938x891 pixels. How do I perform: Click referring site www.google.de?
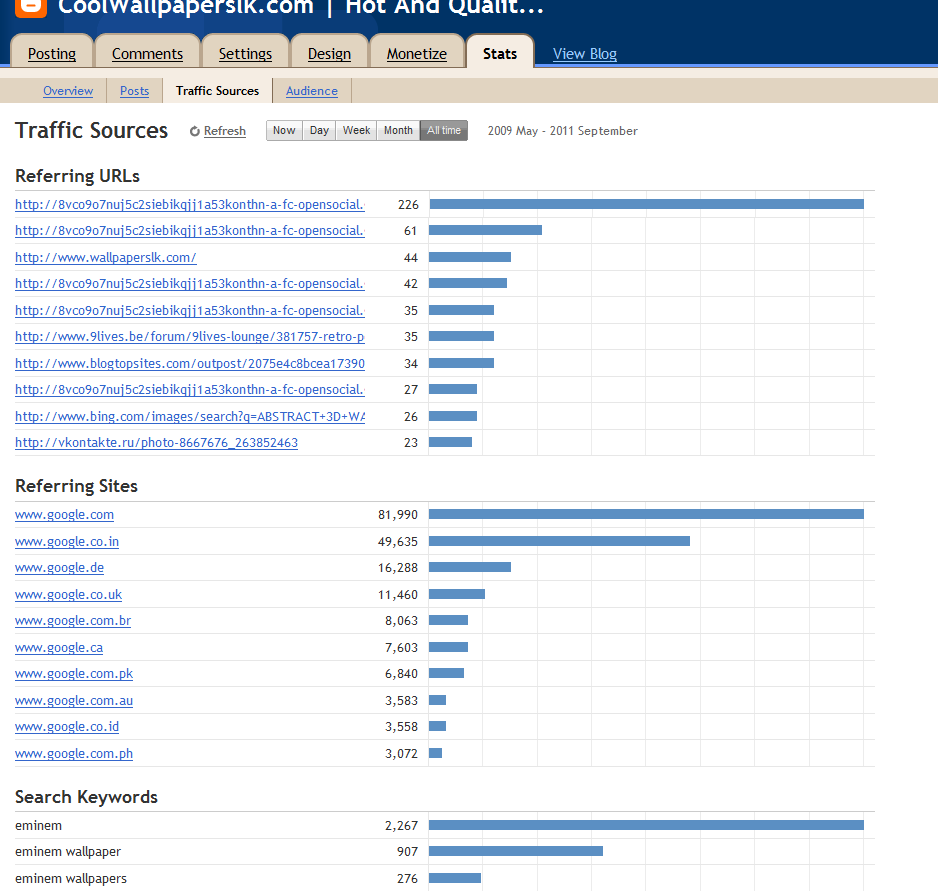59,568
